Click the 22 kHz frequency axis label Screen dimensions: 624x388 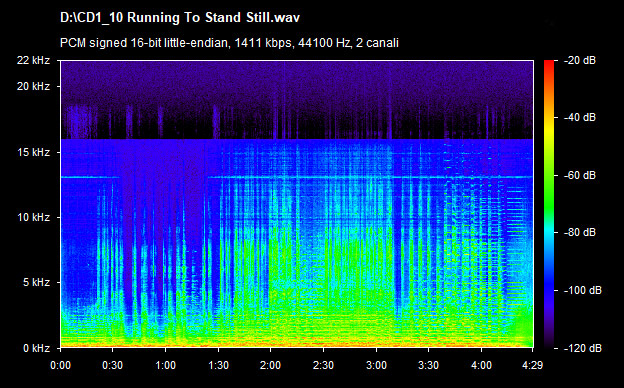33,60
